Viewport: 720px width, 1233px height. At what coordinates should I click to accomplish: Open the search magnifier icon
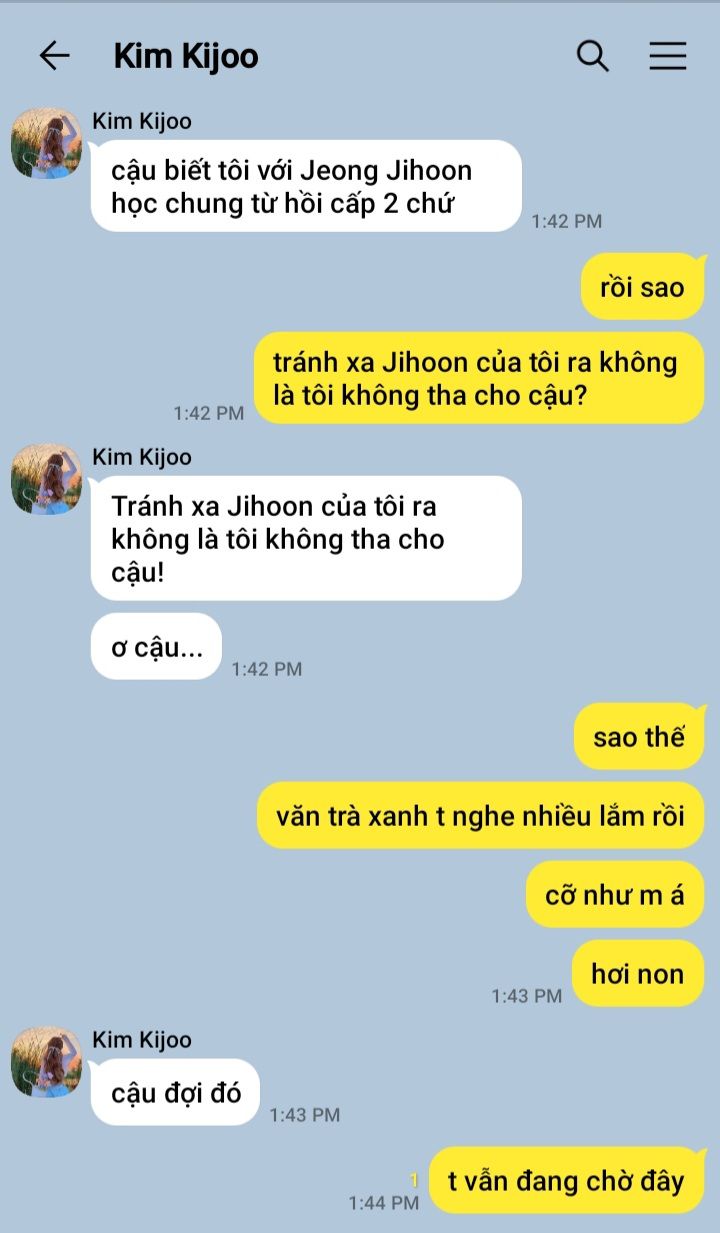coord(593,56)
